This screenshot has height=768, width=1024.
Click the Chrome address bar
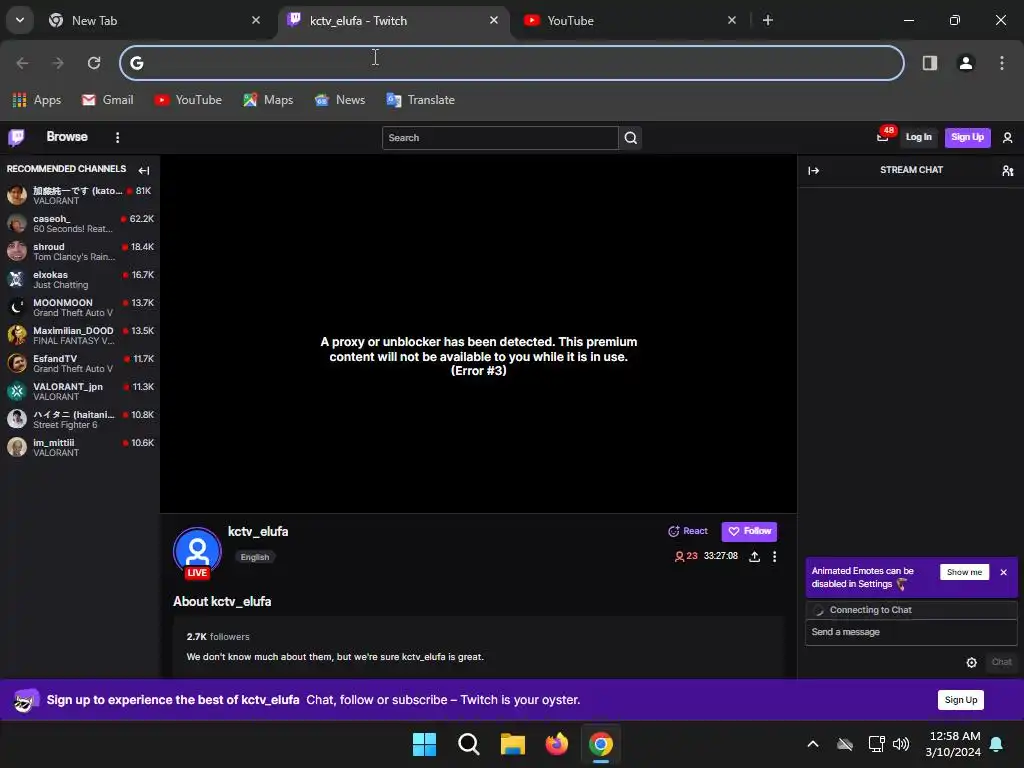(x=512, y=63)
